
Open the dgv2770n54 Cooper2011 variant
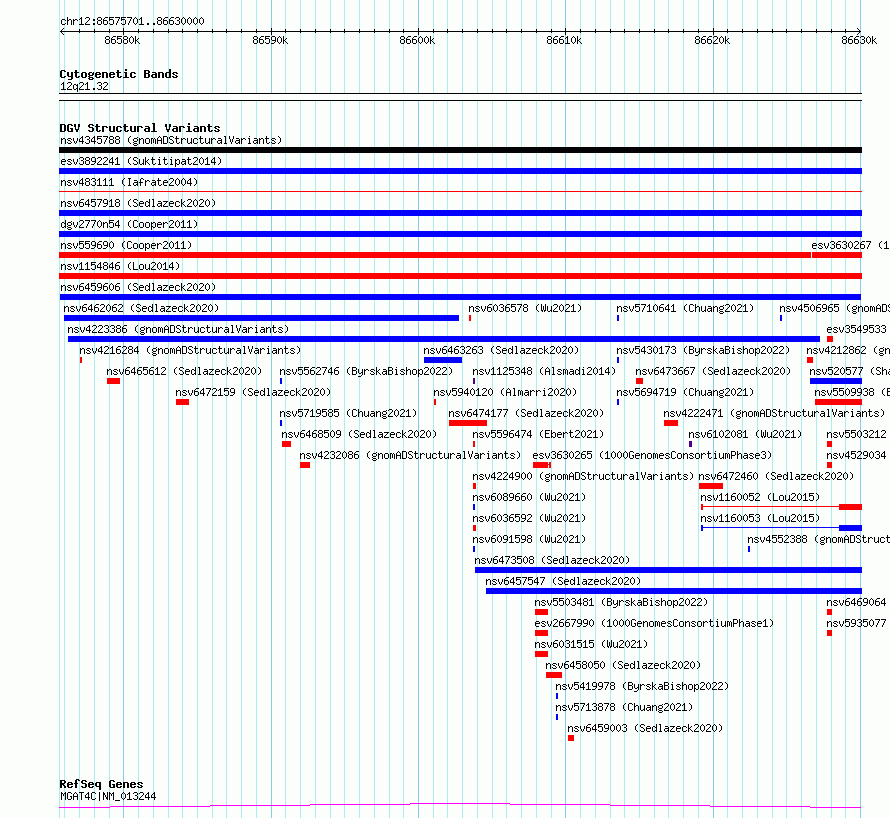pyautogui.click(x=129, y=224)
